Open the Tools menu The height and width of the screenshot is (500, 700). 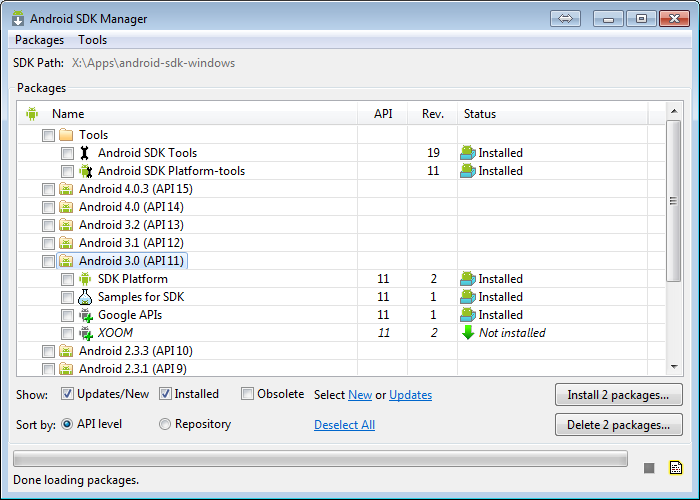pyautogui.click(x=93, y=40)
